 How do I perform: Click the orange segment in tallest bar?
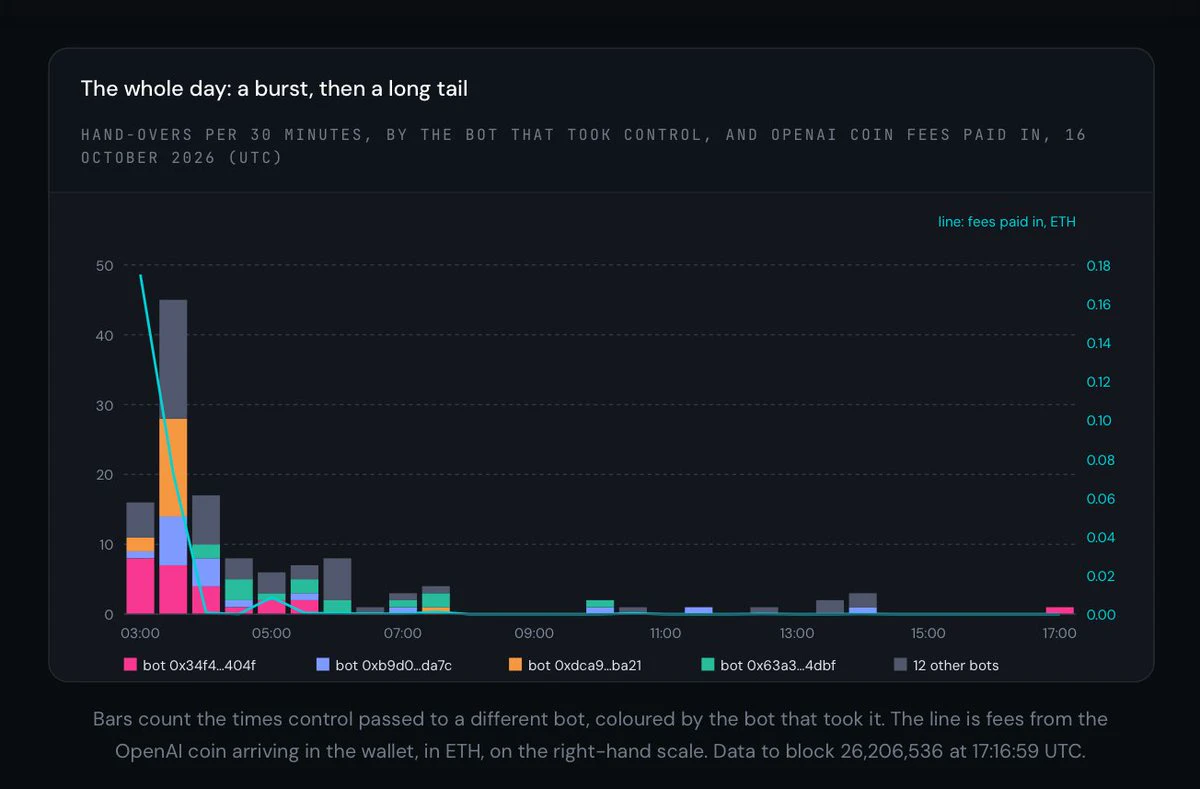[173, 467]
